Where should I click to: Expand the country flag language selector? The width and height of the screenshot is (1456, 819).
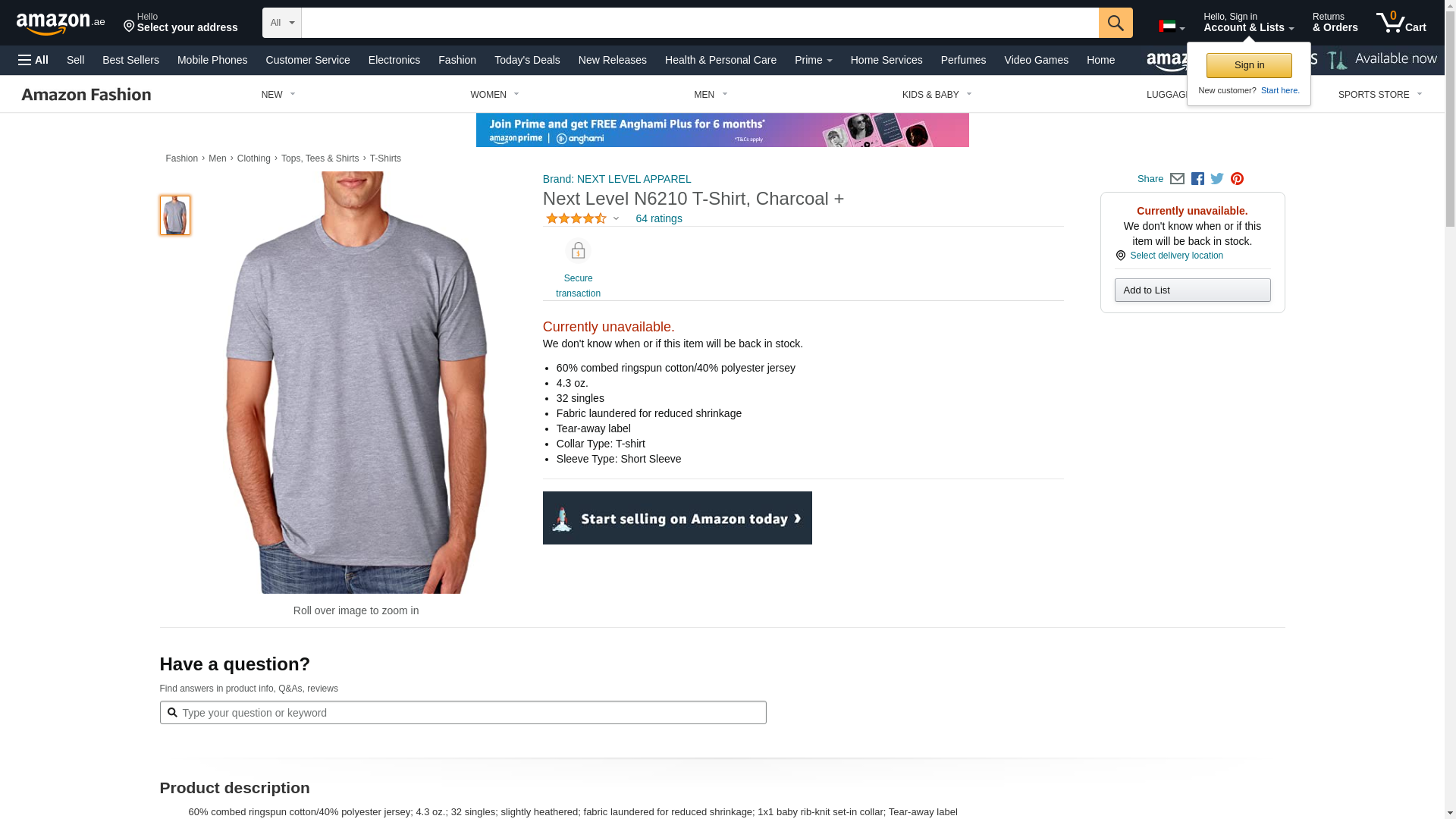coord(1172,27)
